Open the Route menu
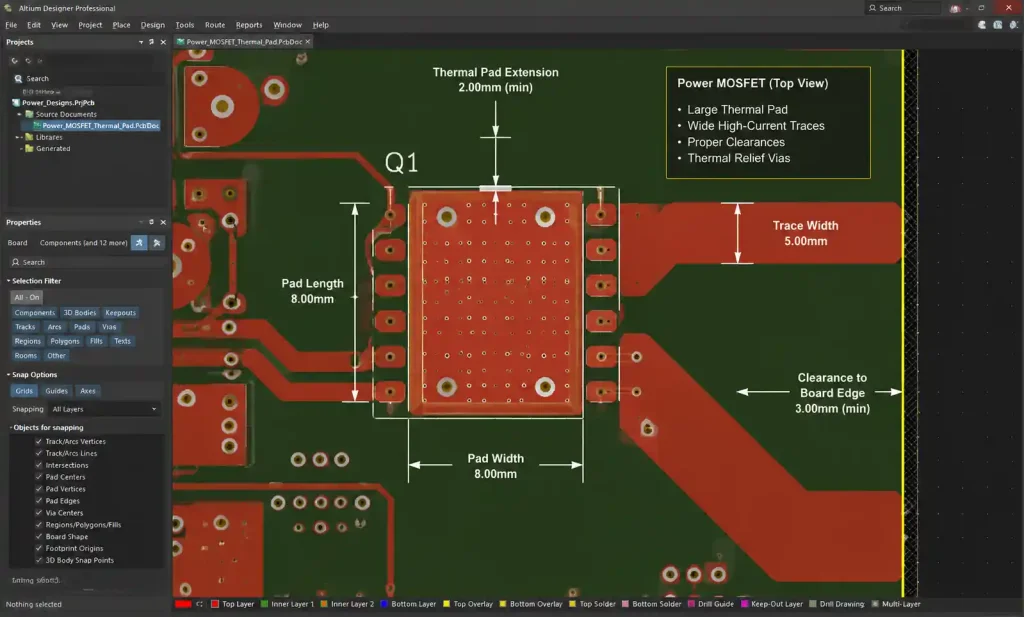The width and height of the screenshot is (1024, 617). tap(215, 25)
